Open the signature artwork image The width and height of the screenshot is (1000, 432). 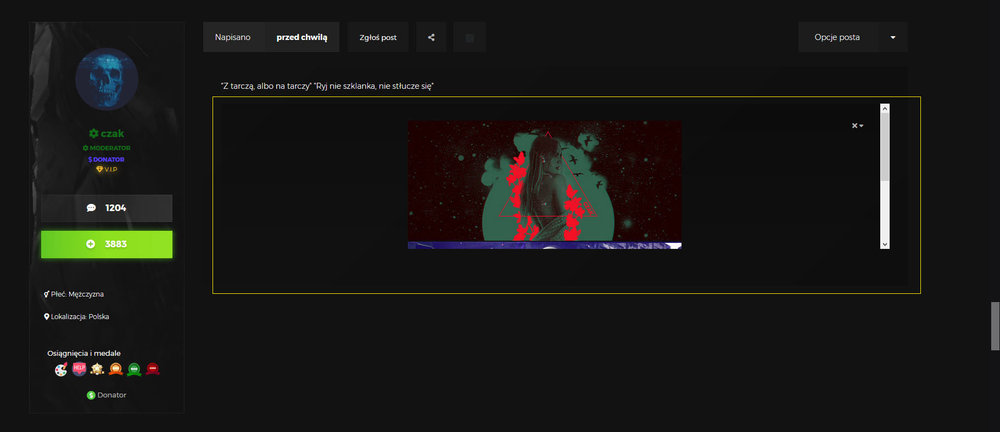tap(545, 184)
